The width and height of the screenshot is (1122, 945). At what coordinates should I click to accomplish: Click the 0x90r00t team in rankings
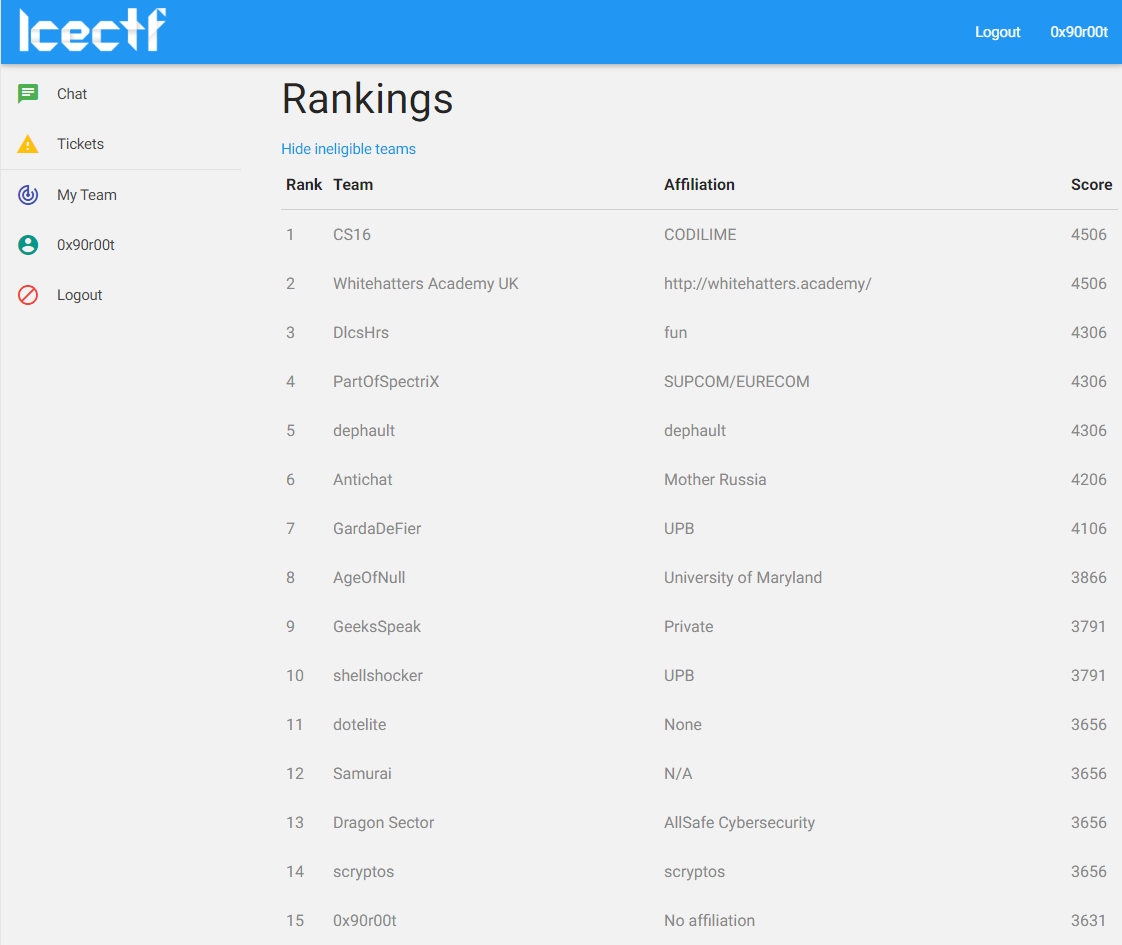point(365,921)
